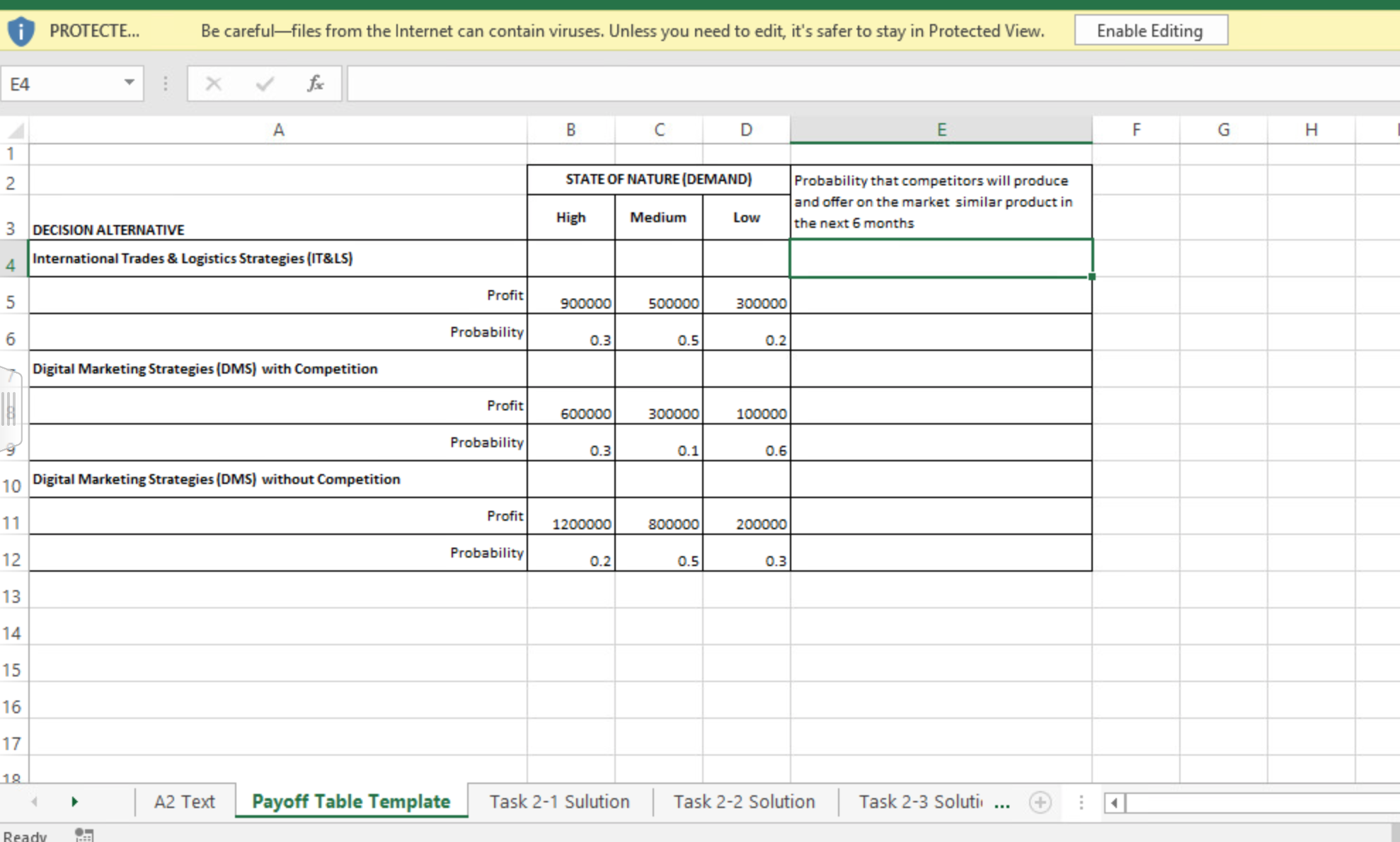The image size is (1400, 842).
Task: Click the cell with value 800000
Action: click(659, 517)
